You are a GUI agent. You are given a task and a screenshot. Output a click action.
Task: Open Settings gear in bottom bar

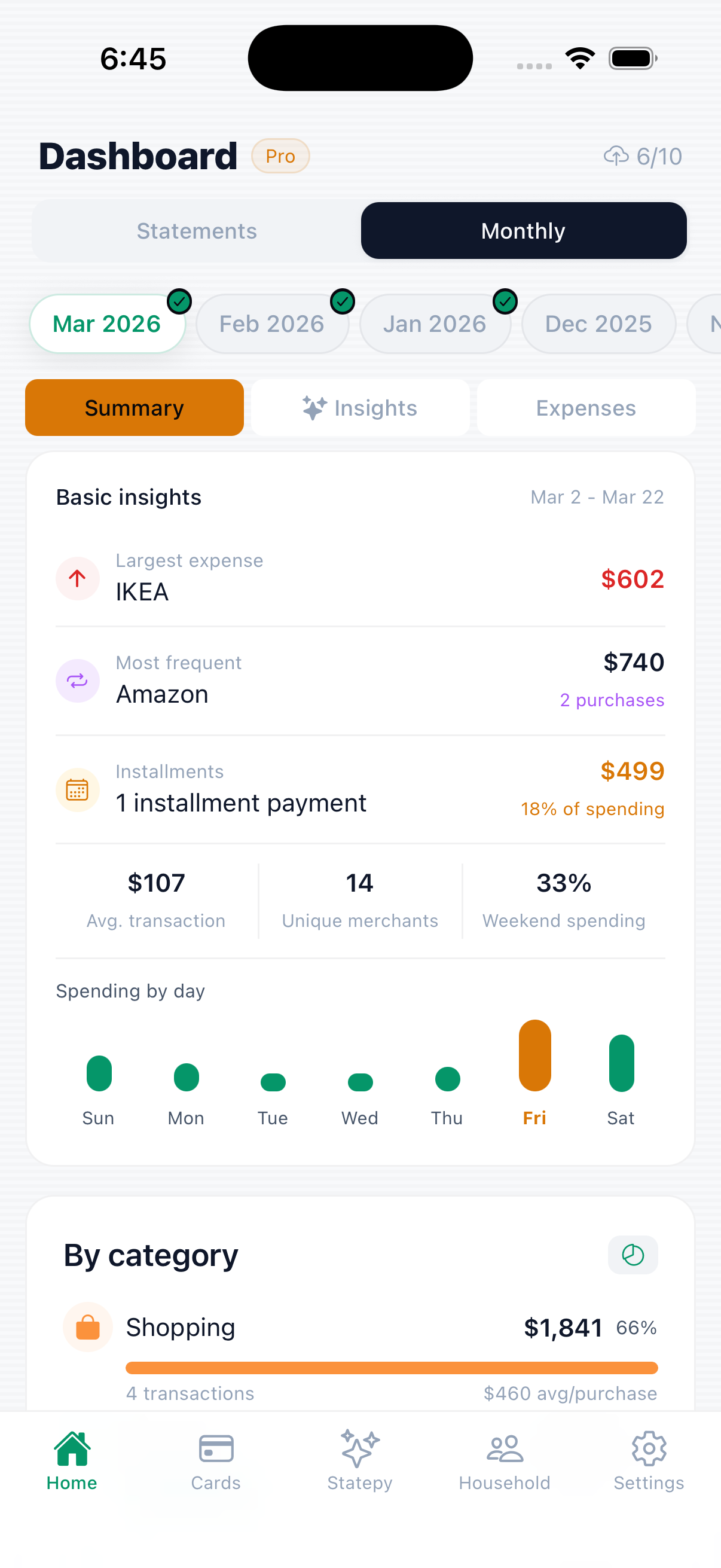pos(649,1448)
